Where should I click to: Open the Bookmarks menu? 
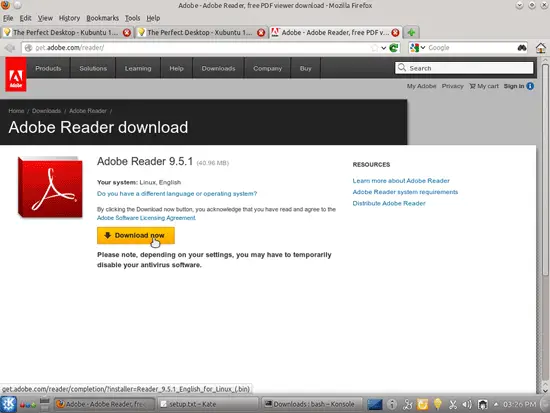pyautogui.click(x=102, y=18)
